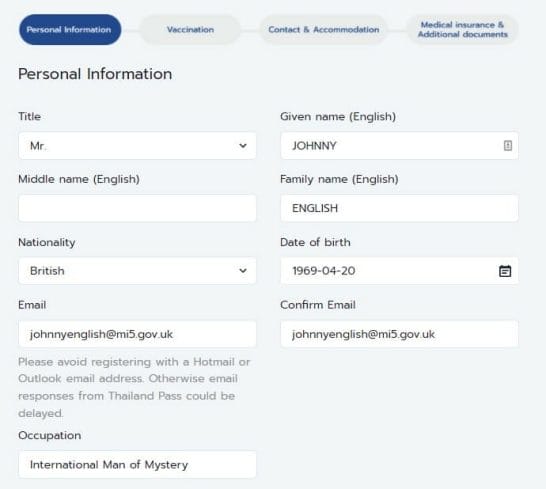This screenshot has height=489, width=546.
Task: Open Medical insurance & Additional documents step
Action: pos(462,30)
